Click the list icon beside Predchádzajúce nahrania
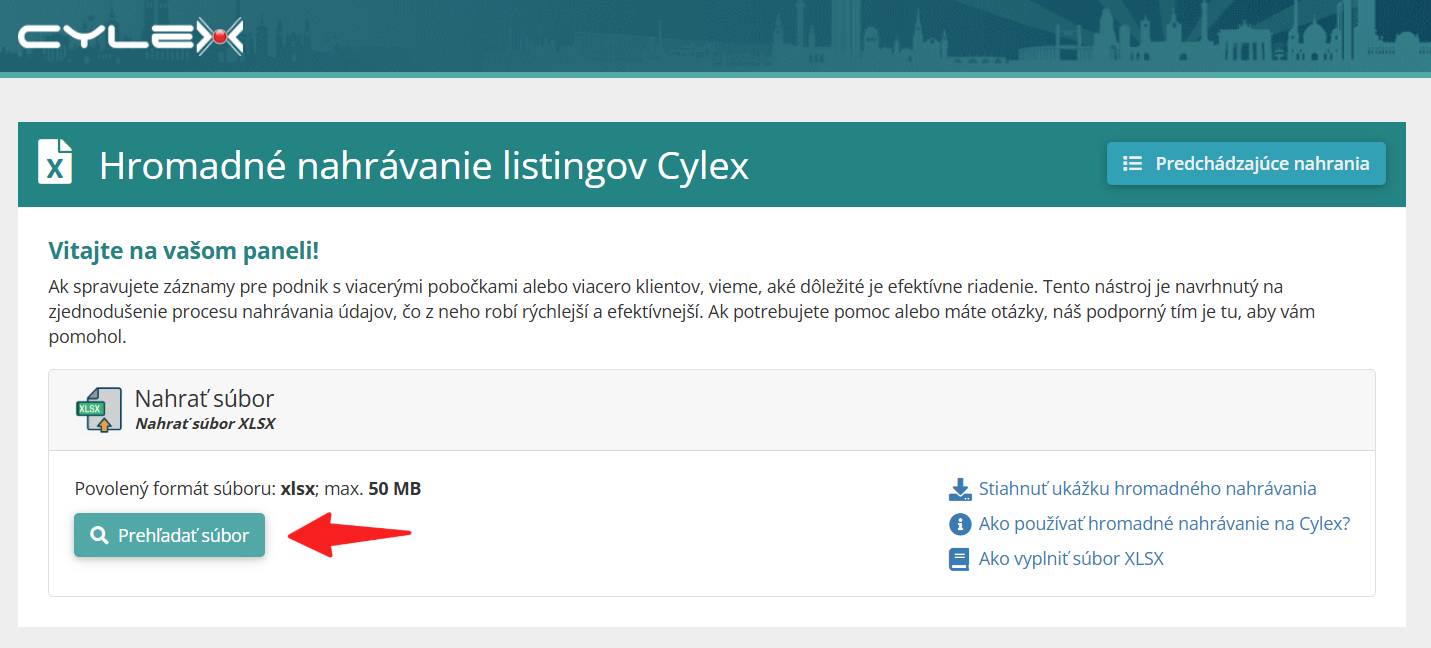 click(x=1132, y=163)
